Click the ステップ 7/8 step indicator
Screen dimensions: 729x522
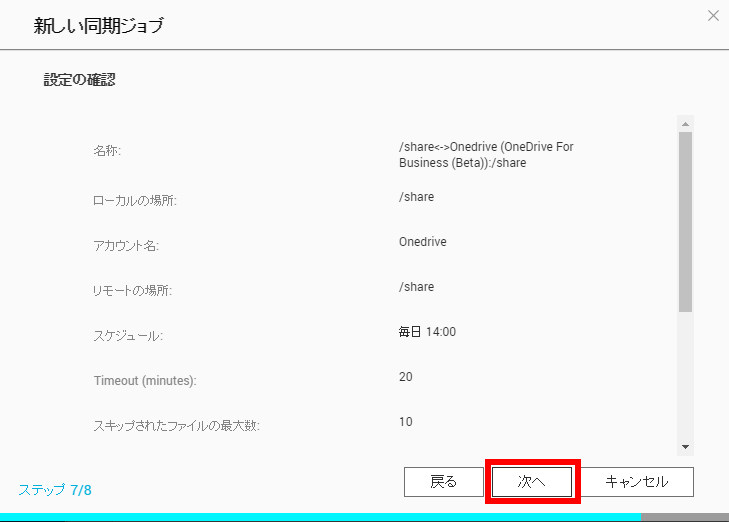tap(55, 490)
